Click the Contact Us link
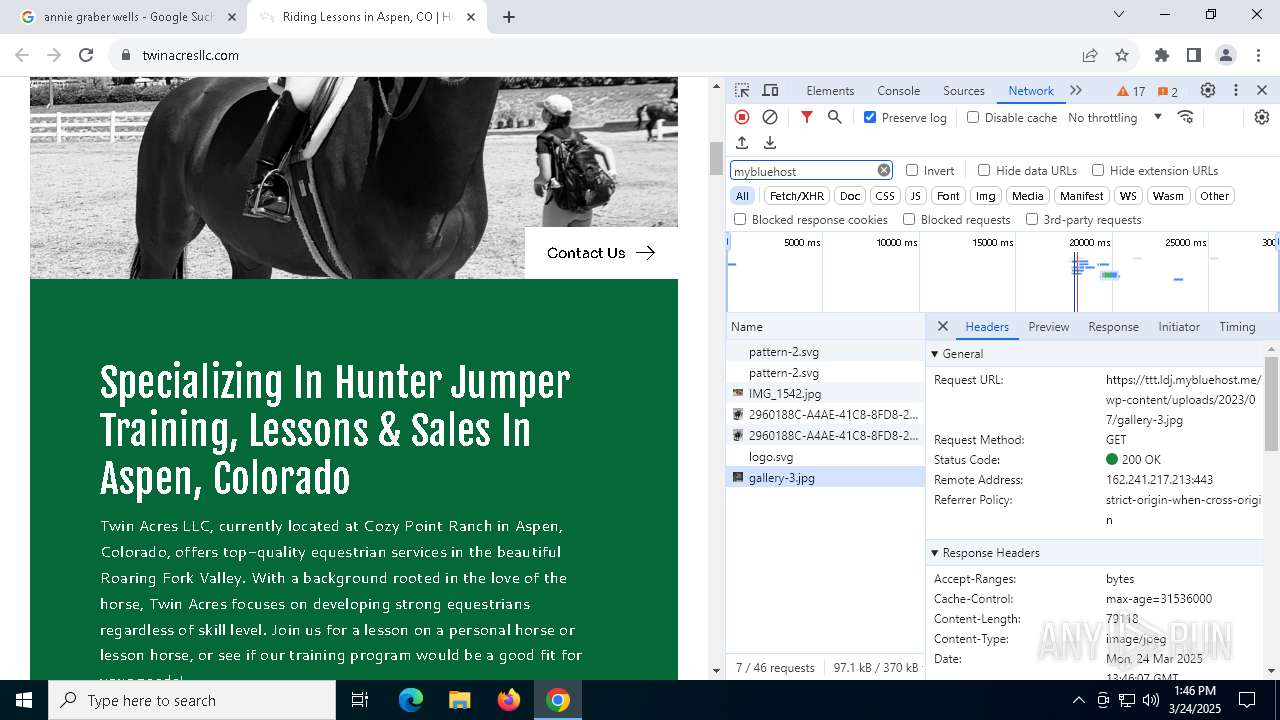Screen dimensions: 1280x720 pyautogui.click(x=601, y=253)
